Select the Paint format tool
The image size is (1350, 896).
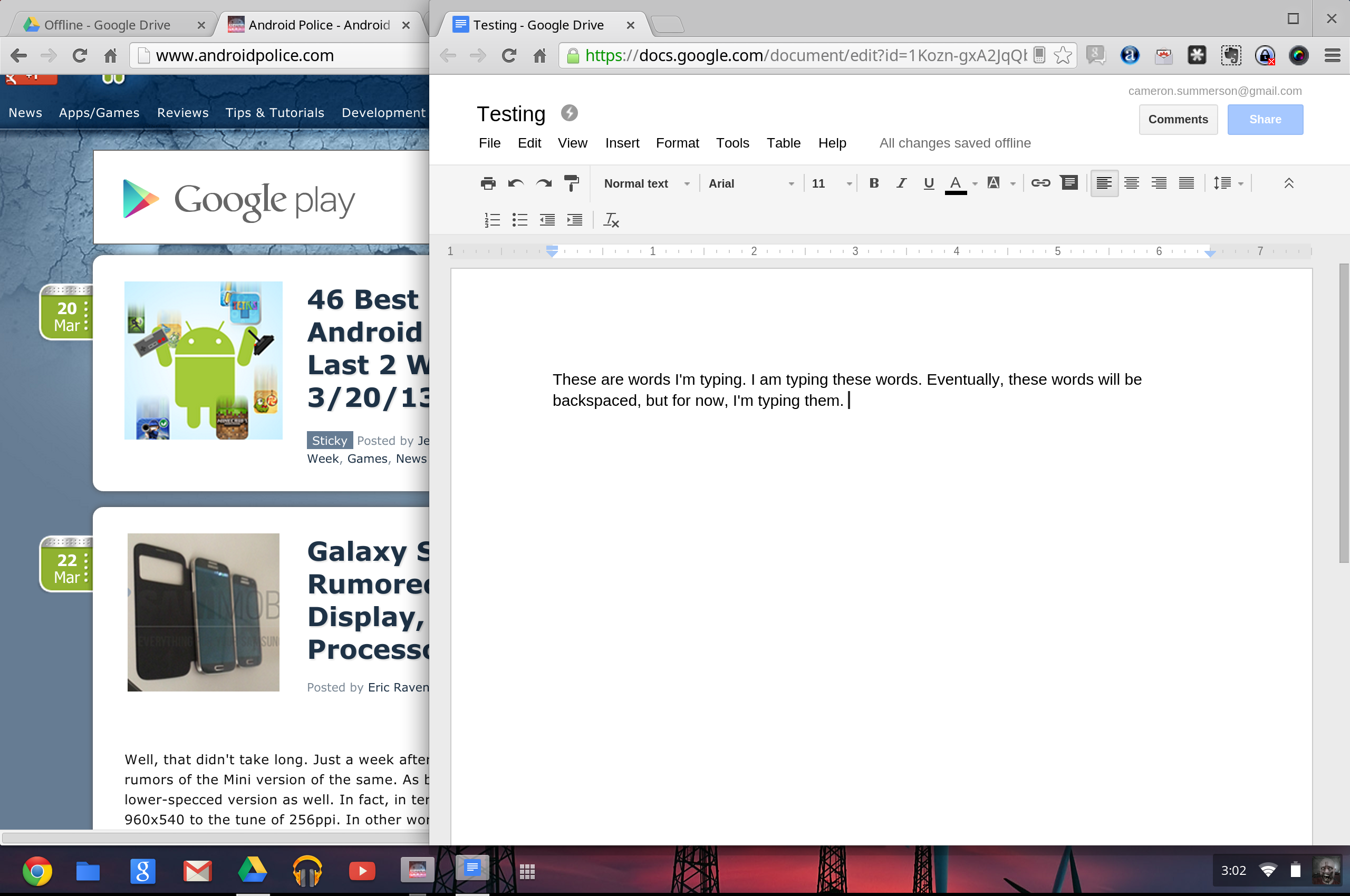coord(571,183)
